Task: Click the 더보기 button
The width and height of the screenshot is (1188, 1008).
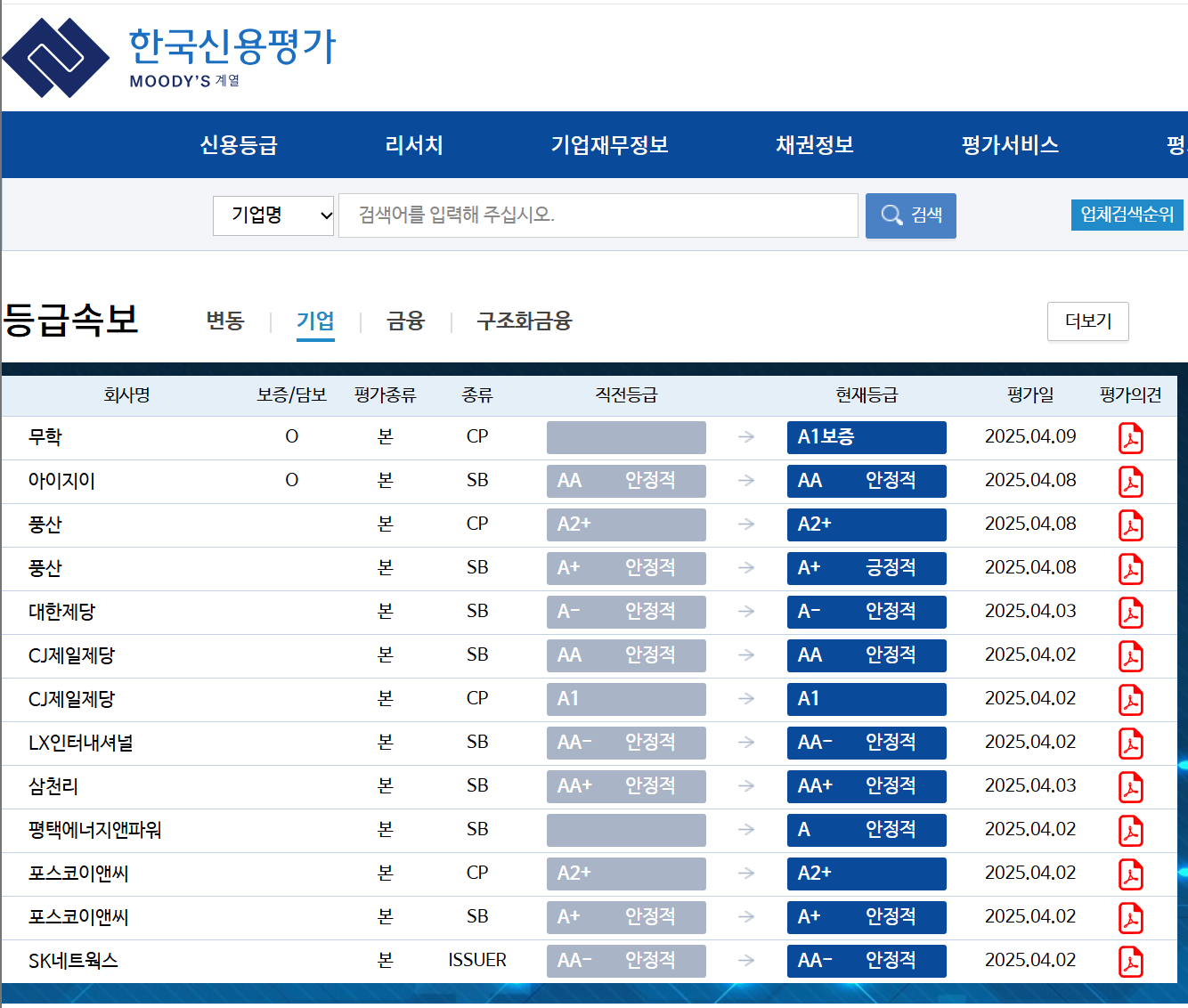Action: 1087,321
